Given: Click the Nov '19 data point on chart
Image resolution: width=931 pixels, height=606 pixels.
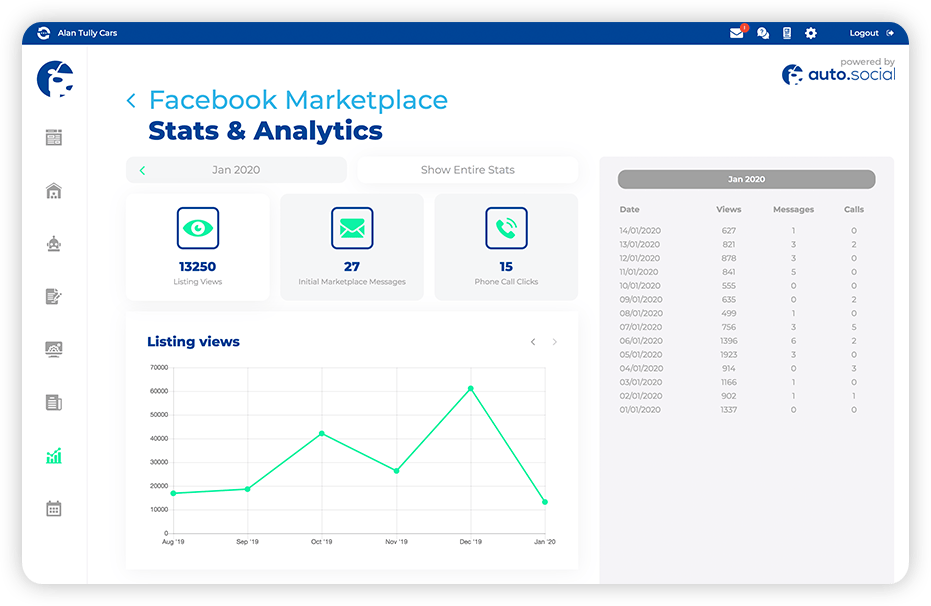Looking at the screenshot, I should tap(397, 471).
